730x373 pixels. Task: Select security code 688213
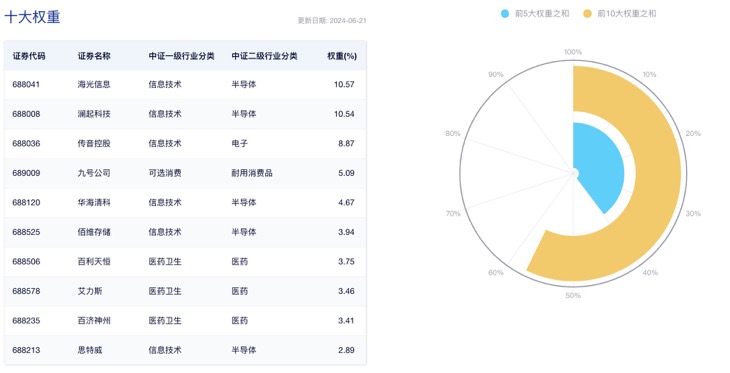26,350
